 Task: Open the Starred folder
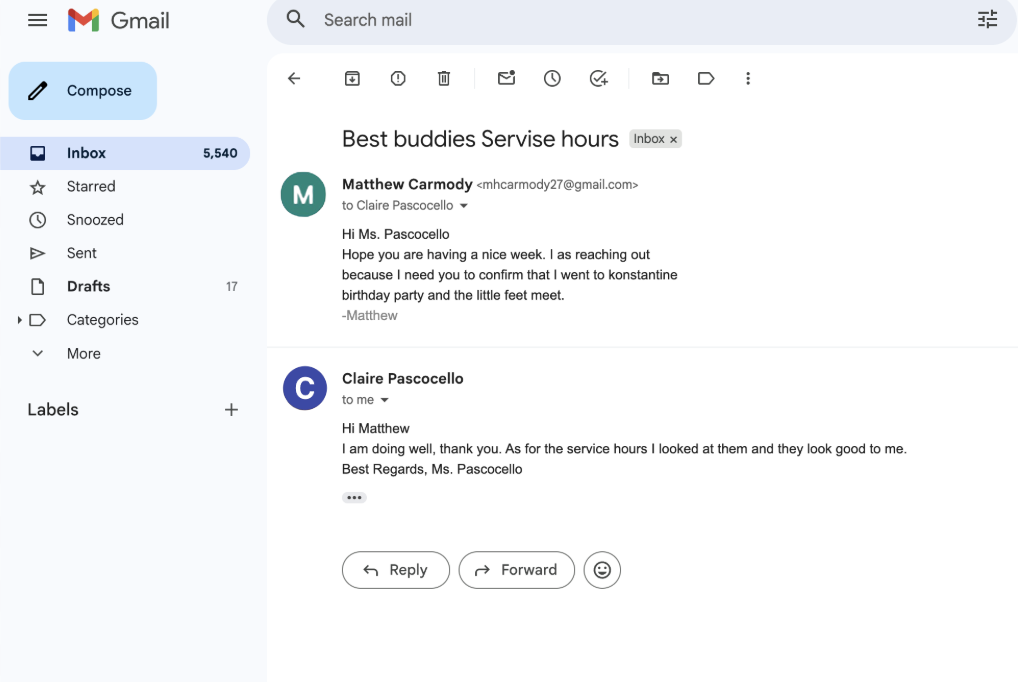[91, 186]
